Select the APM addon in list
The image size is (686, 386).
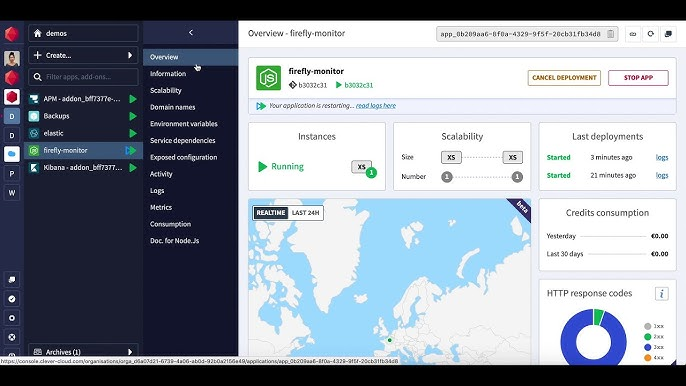(83, 99)
